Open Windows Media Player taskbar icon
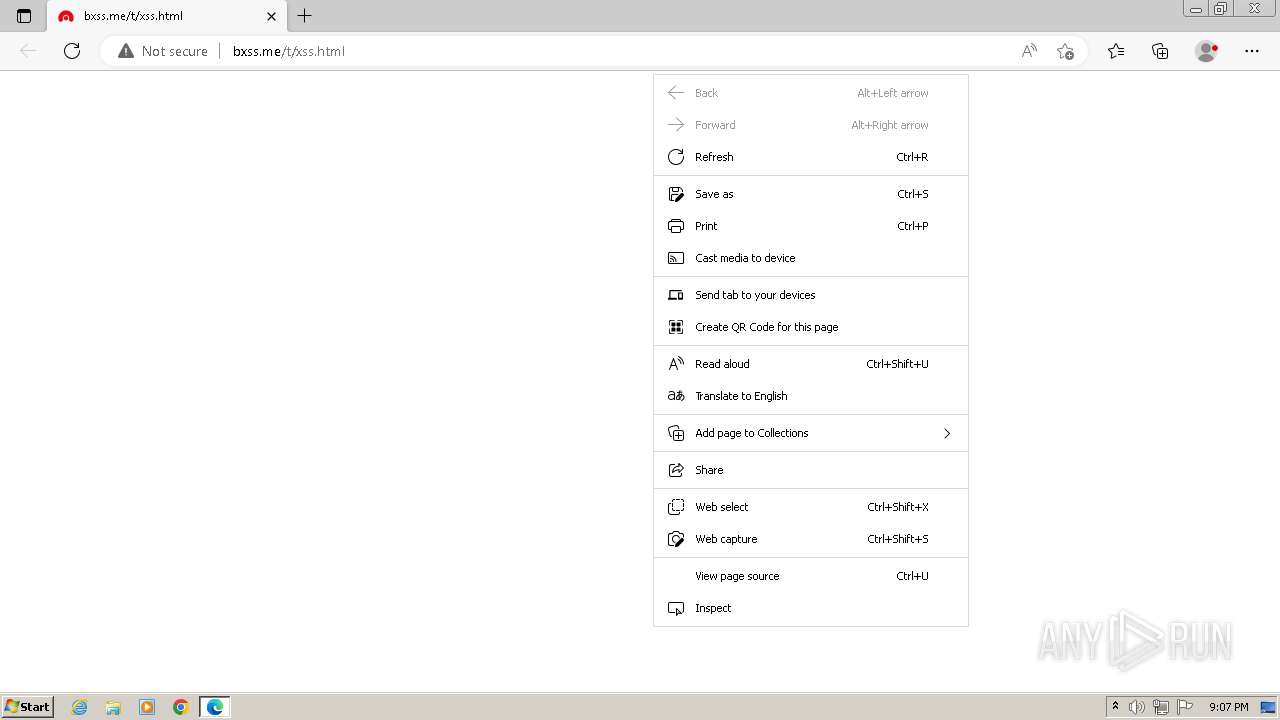 coord(147,707)
